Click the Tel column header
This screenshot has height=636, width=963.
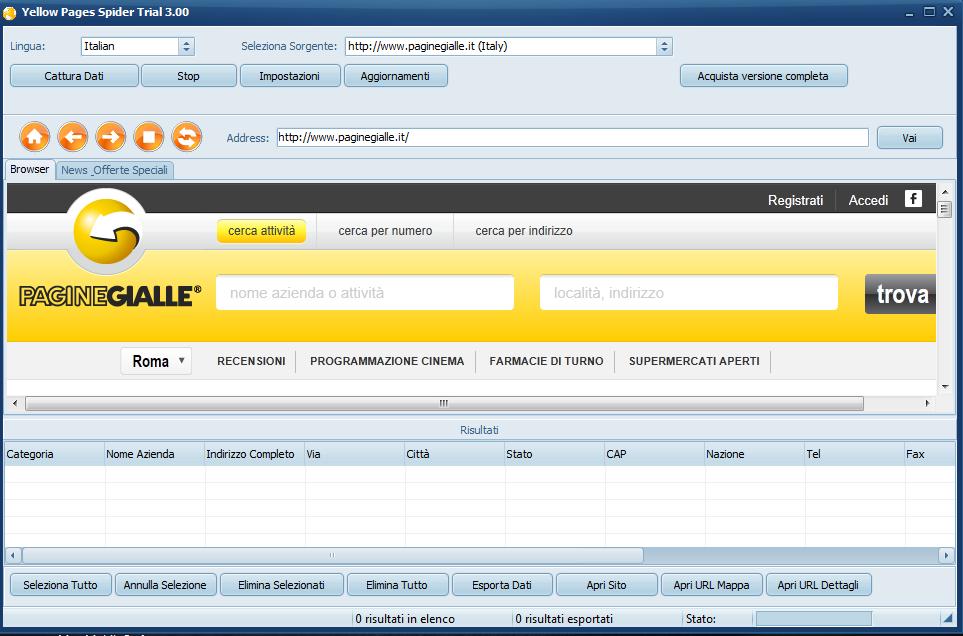pos(855,454)
